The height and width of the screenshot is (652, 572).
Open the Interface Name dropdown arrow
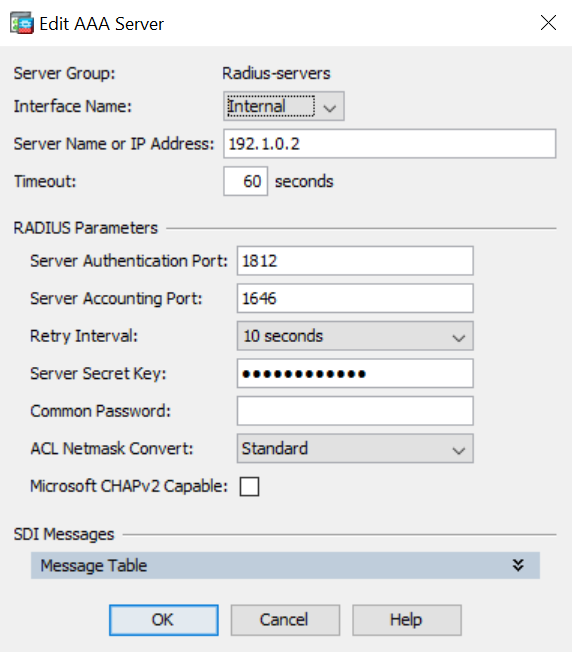click(330, 108)
